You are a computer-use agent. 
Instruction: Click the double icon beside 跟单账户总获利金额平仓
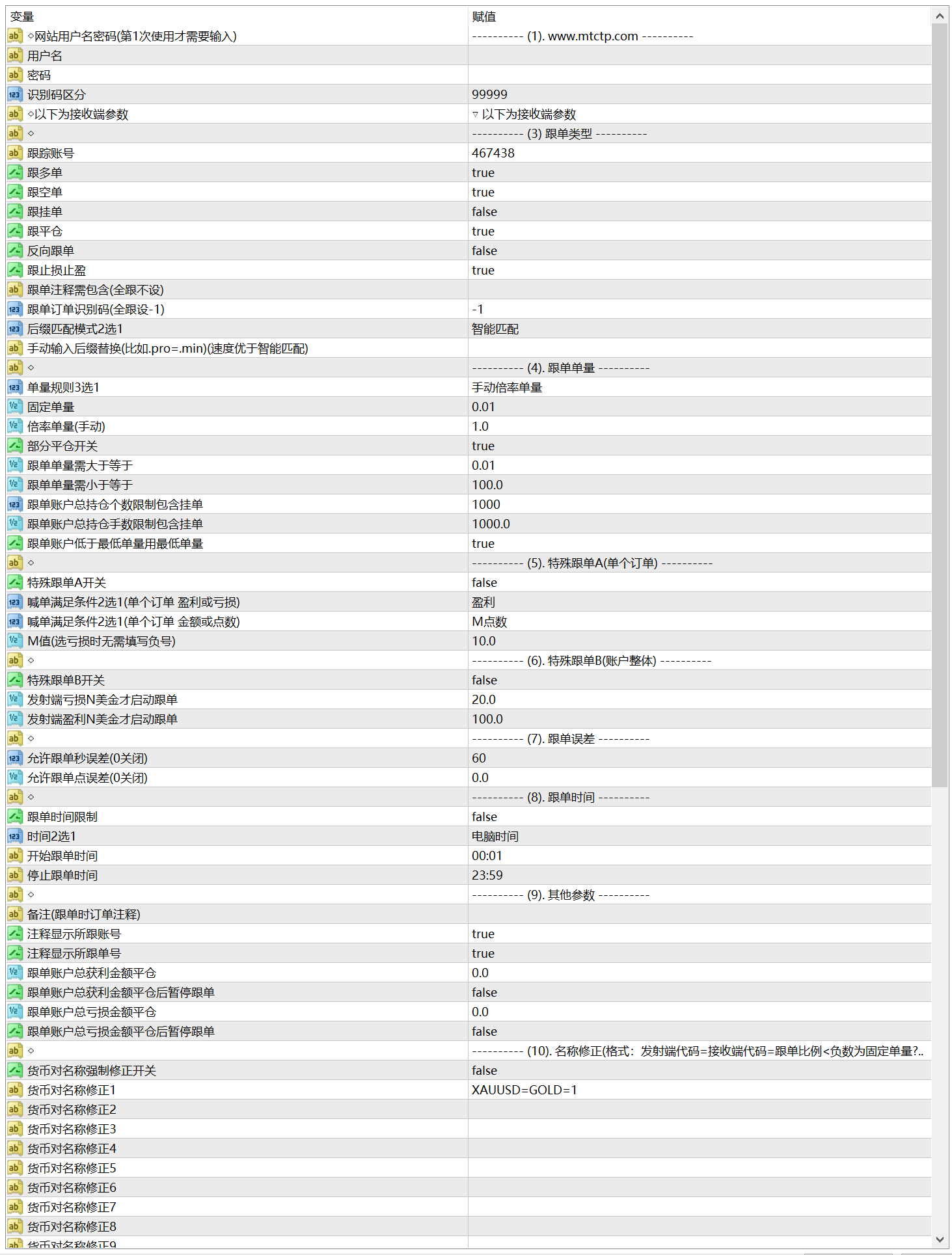click(14, 973)
